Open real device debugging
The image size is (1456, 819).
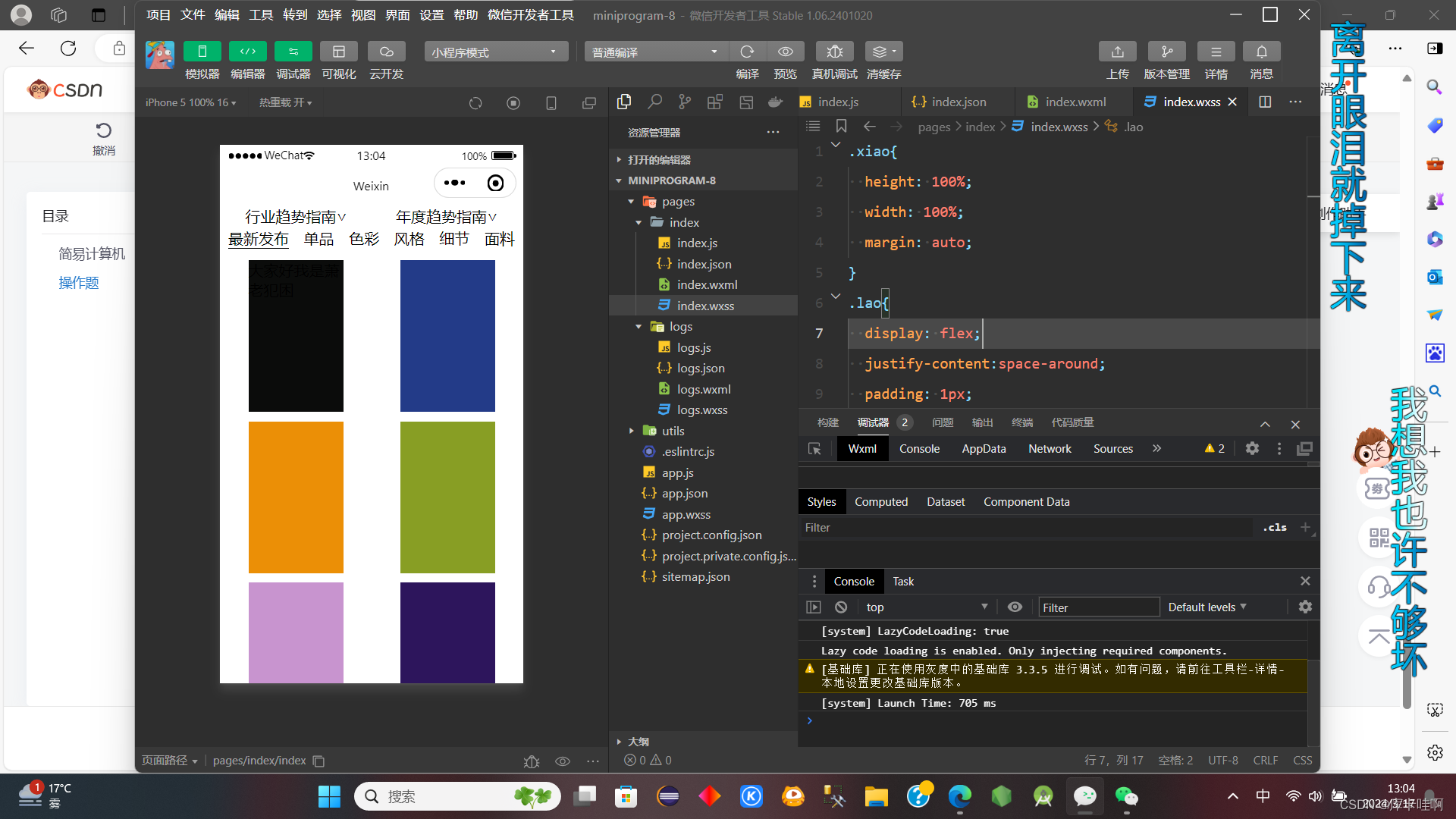pos(834,52)
